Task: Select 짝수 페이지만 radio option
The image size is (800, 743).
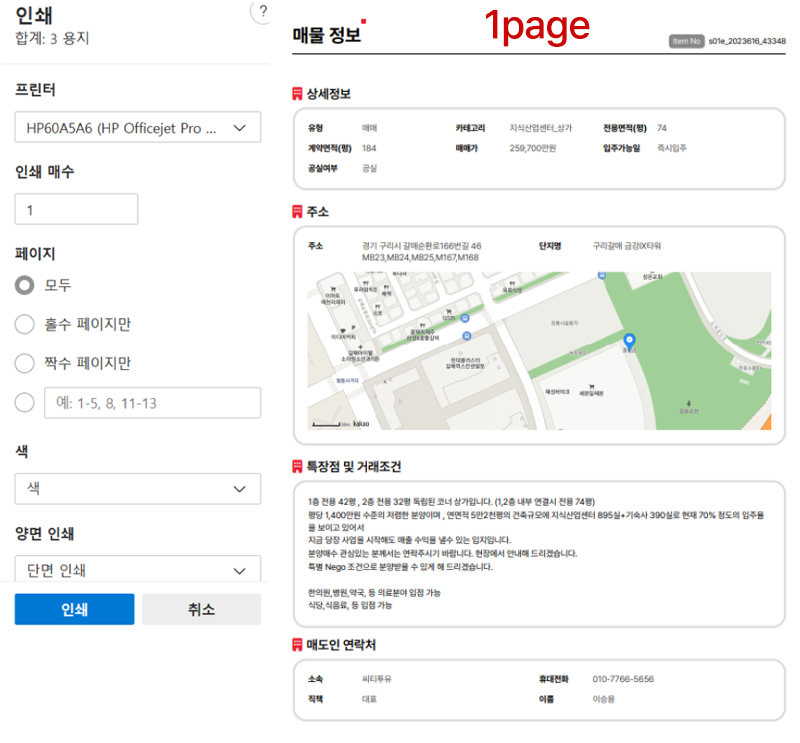Action: click(x=25, y=363)
